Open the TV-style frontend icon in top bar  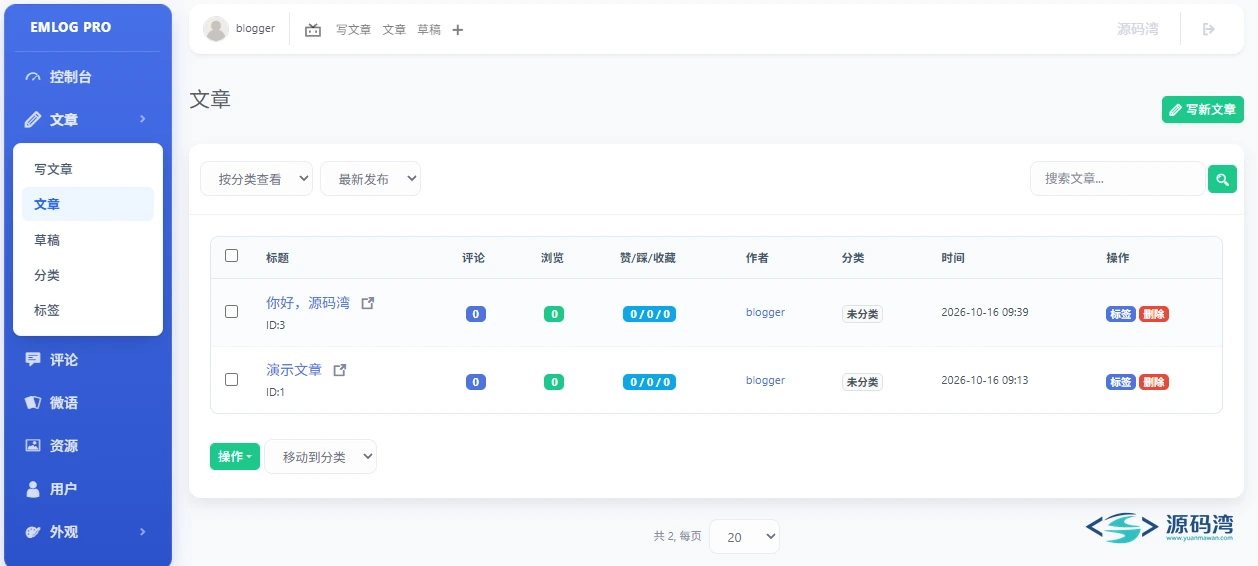(313, 30)
